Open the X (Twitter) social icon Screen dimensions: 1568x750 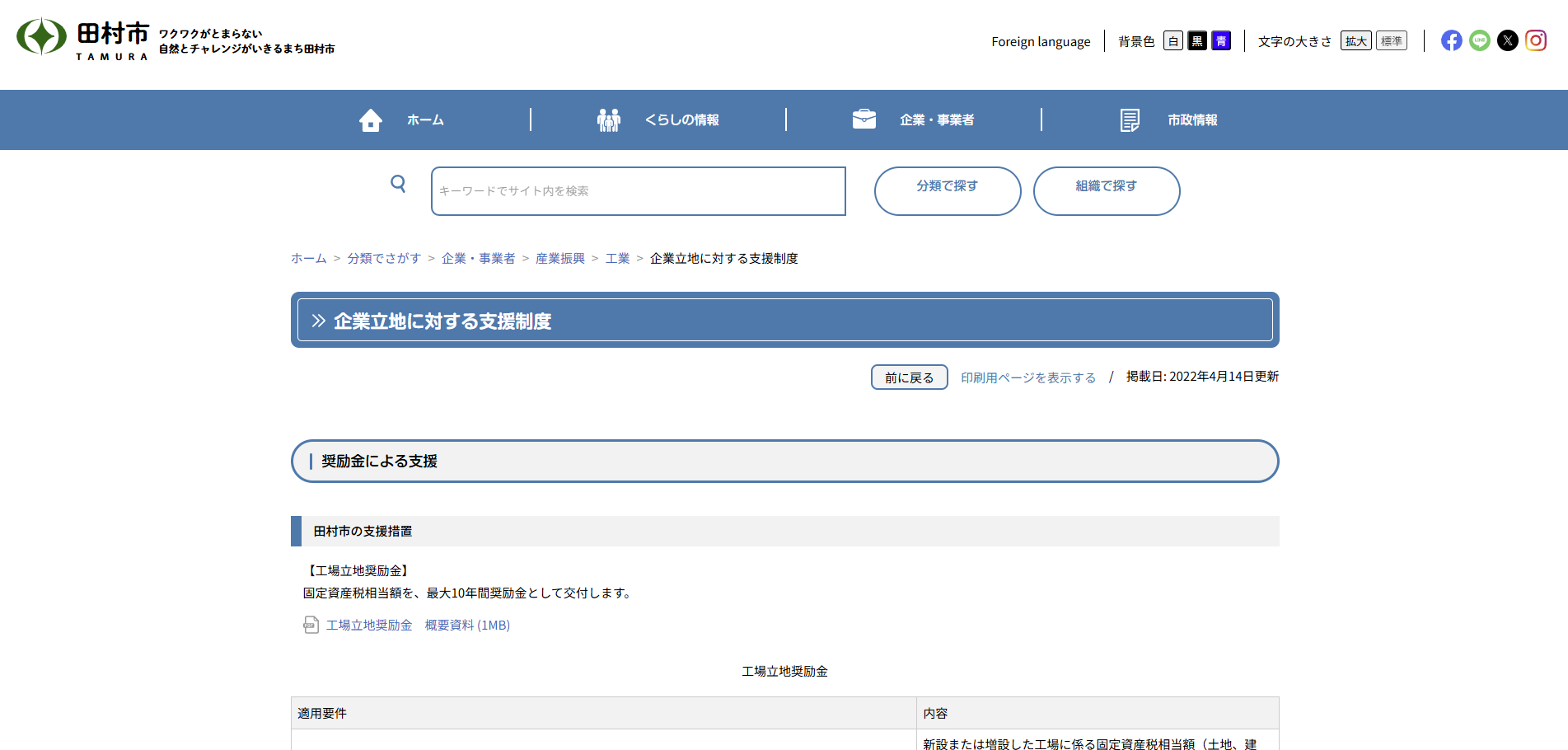pyautogui.click(x=1508, y=40)
